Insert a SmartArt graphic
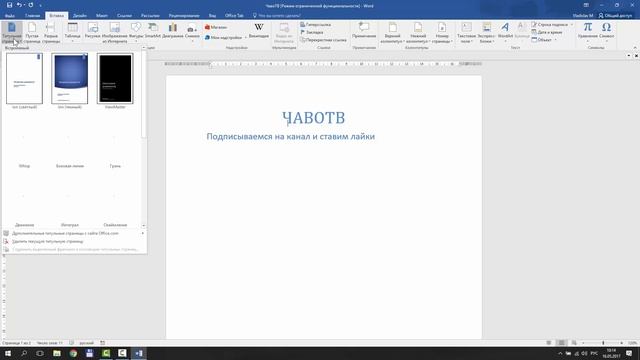 click(153, 32)
